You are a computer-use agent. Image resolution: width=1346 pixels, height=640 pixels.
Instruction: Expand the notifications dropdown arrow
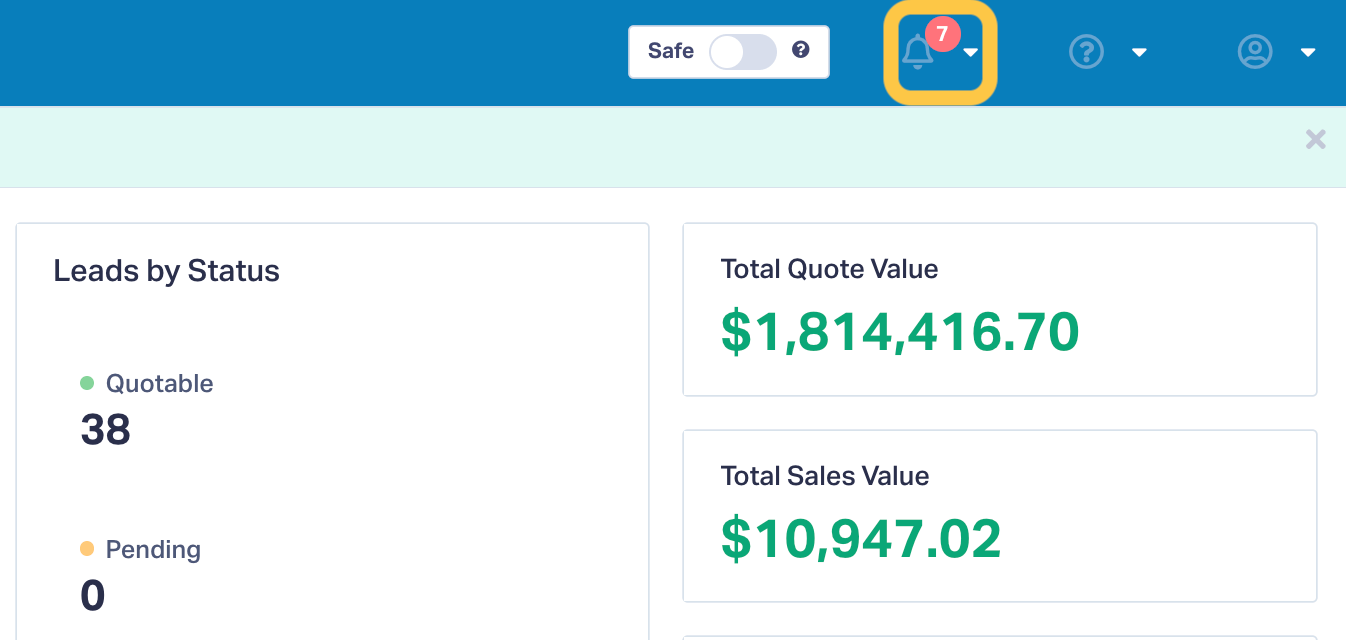[970, 53]
